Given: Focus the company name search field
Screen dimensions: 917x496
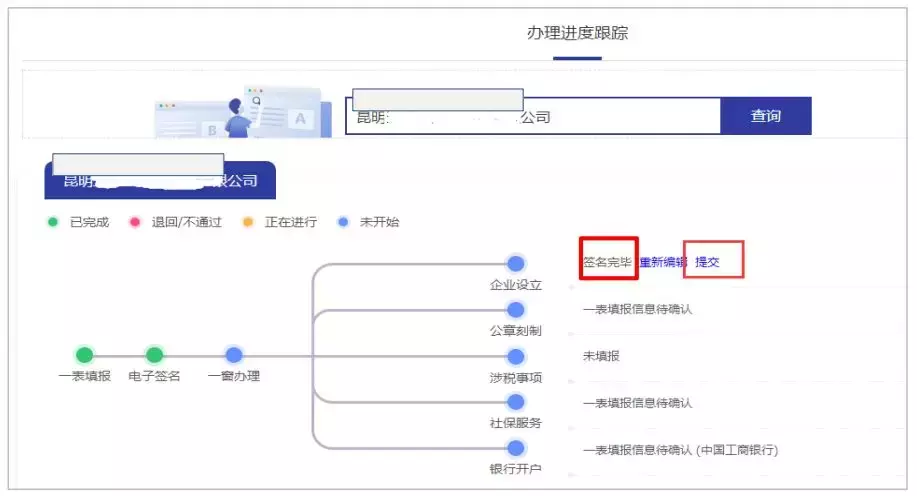Looking at the screenshot, I should pos(533,116).
